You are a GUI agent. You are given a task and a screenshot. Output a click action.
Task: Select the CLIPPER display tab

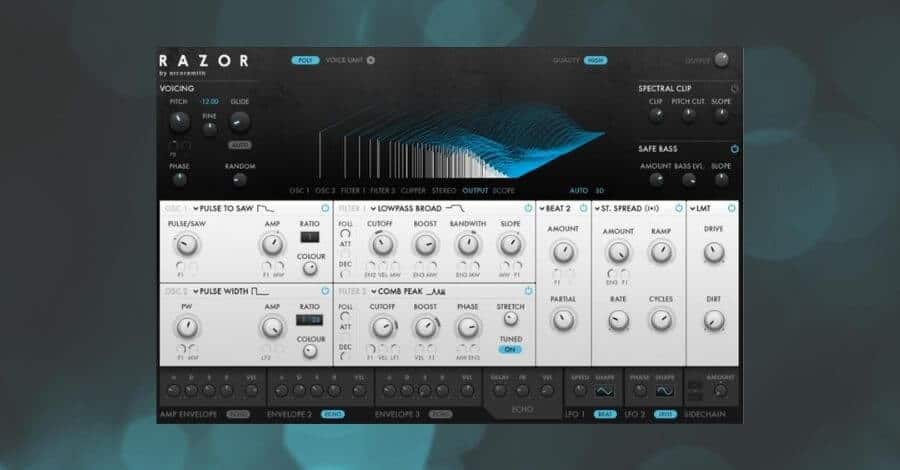point(413,191)
